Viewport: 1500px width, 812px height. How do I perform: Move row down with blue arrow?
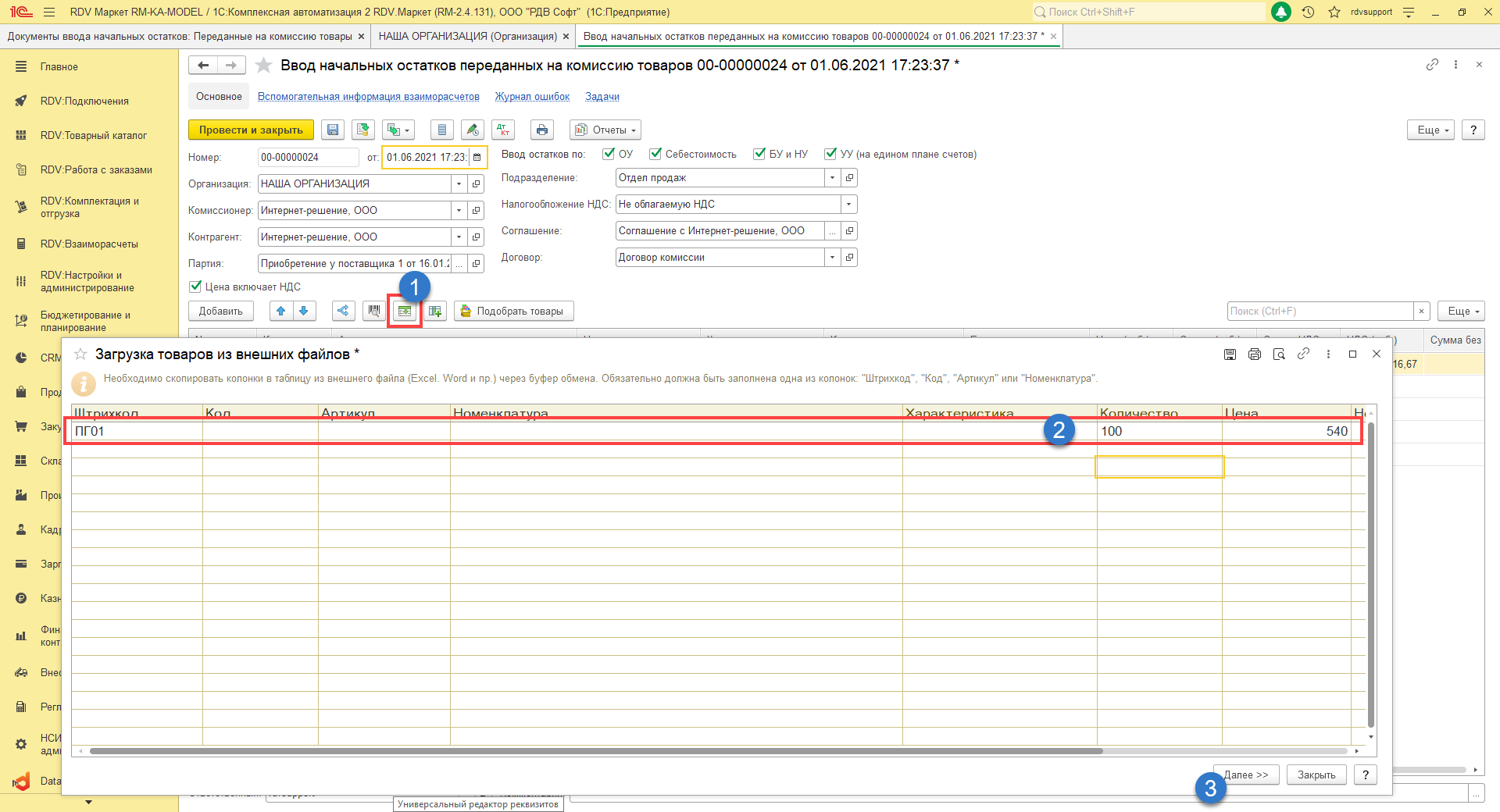[304, 312]
